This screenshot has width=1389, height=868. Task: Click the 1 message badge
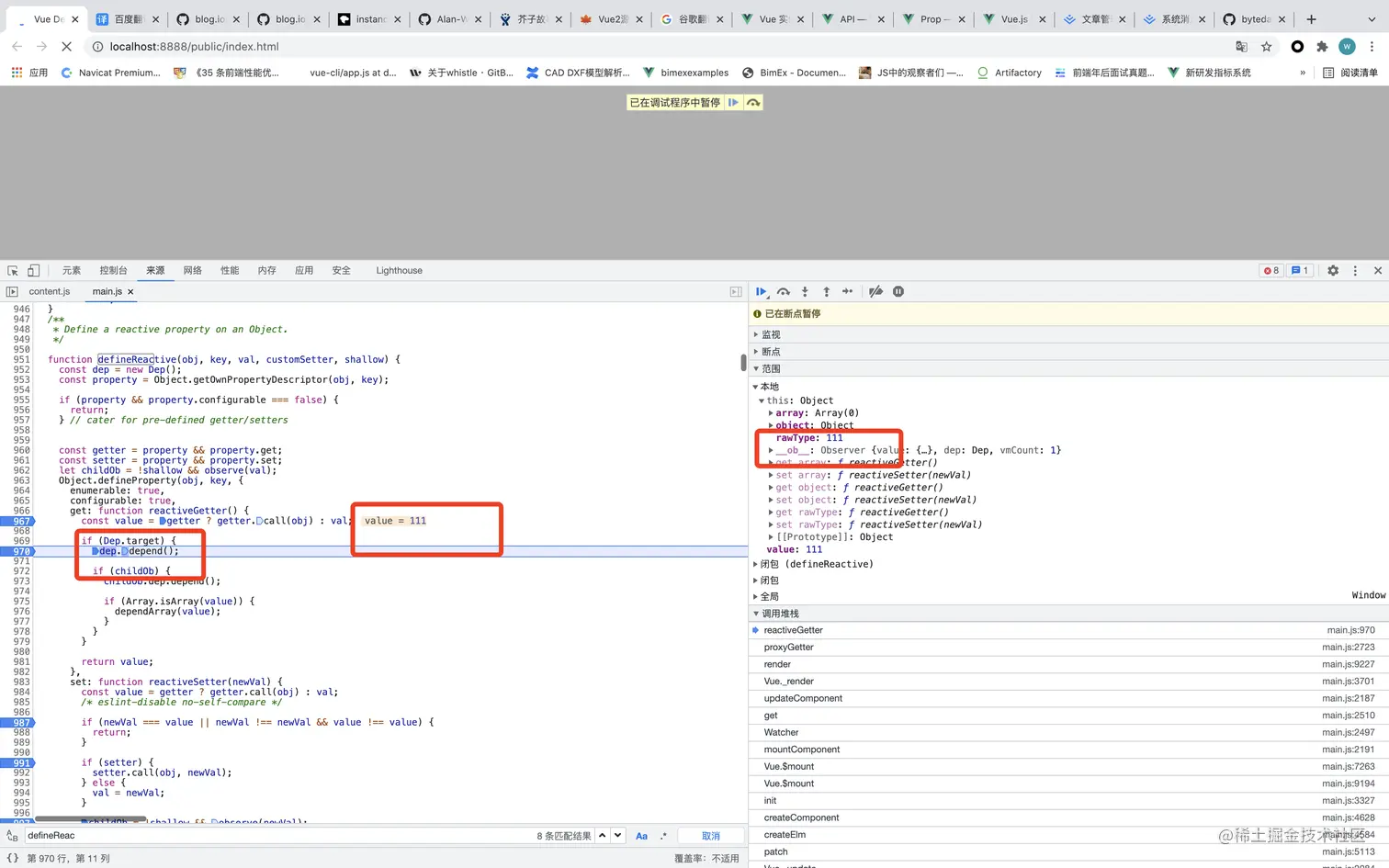point(1300,271)
